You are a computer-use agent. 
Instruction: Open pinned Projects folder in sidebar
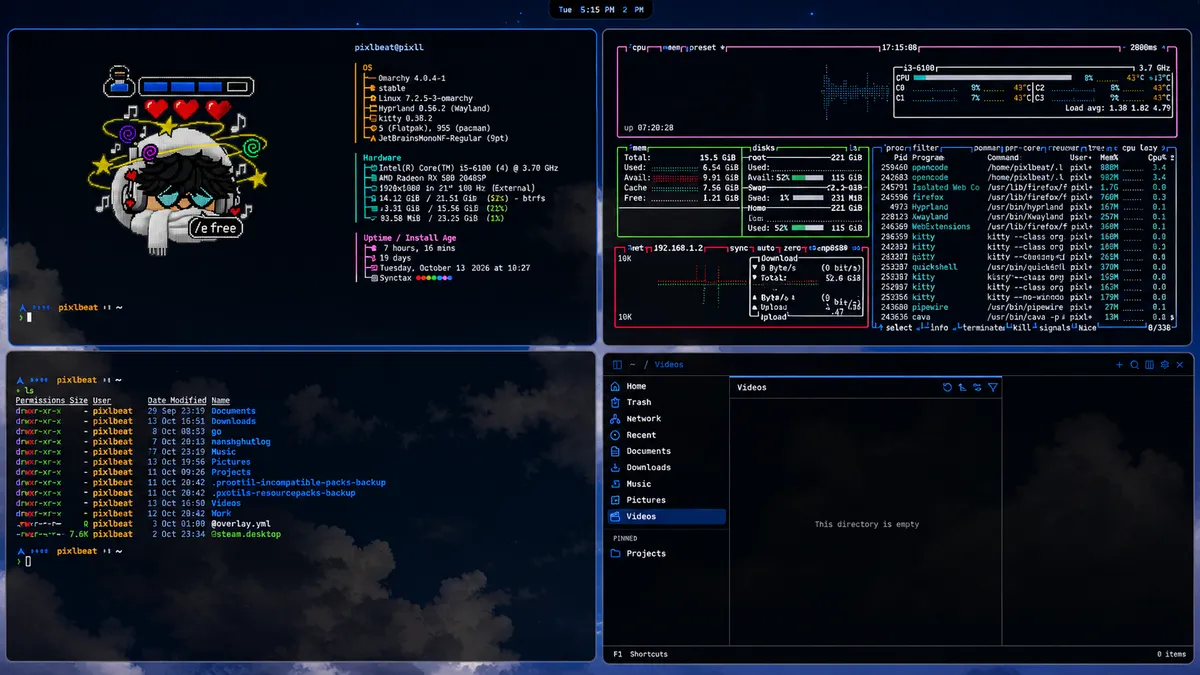point(667,553)
